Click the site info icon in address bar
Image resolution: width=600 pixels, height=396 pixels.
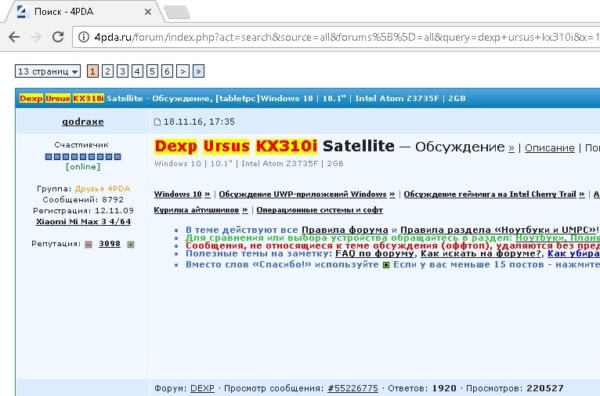tap(83, 37)
